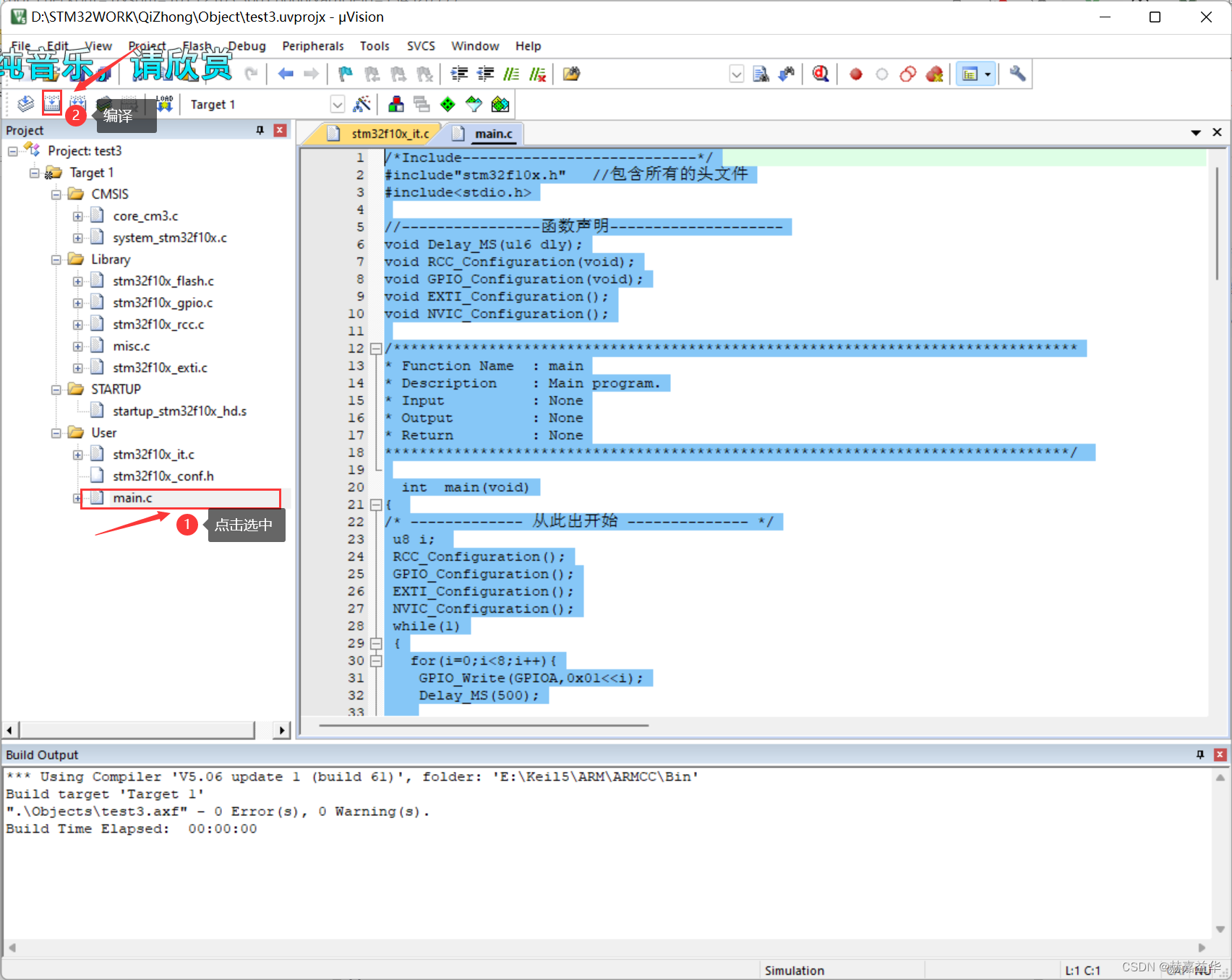This screenshot has width=1232, height=980.
Task: Collapse the User group in project tree
Action: point(57,432)
